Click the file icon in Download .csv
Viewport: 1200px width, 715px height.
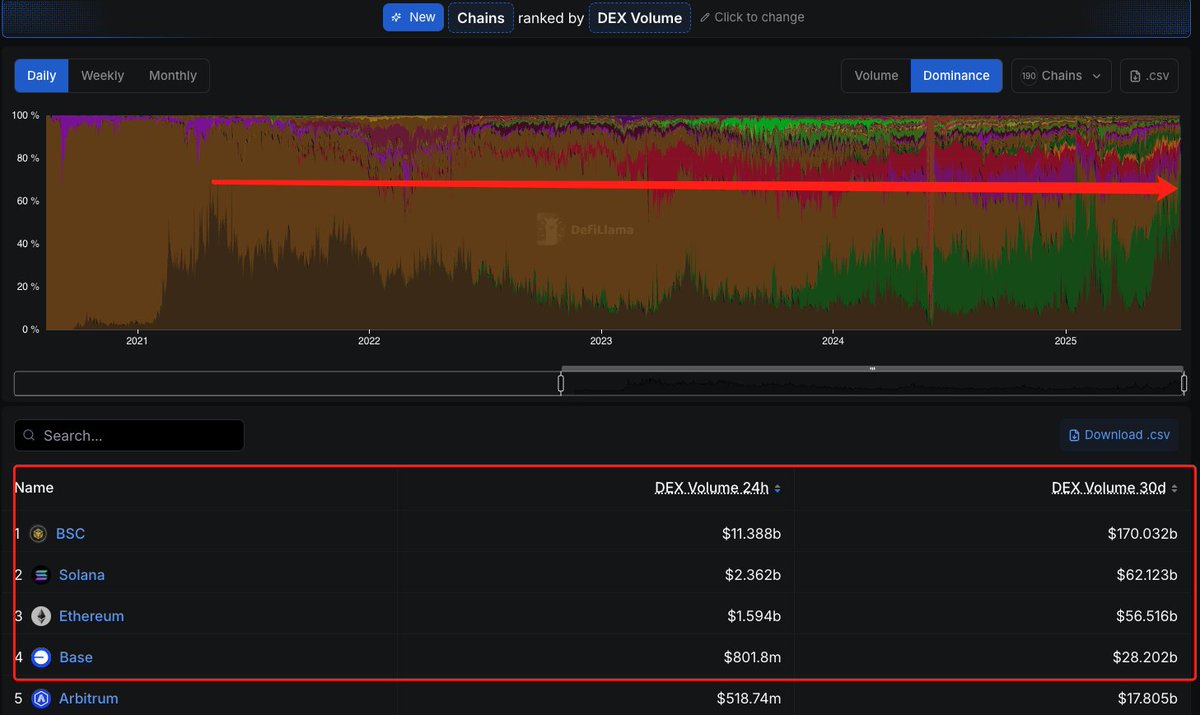pyautogui.click(x=1075, y=435)
